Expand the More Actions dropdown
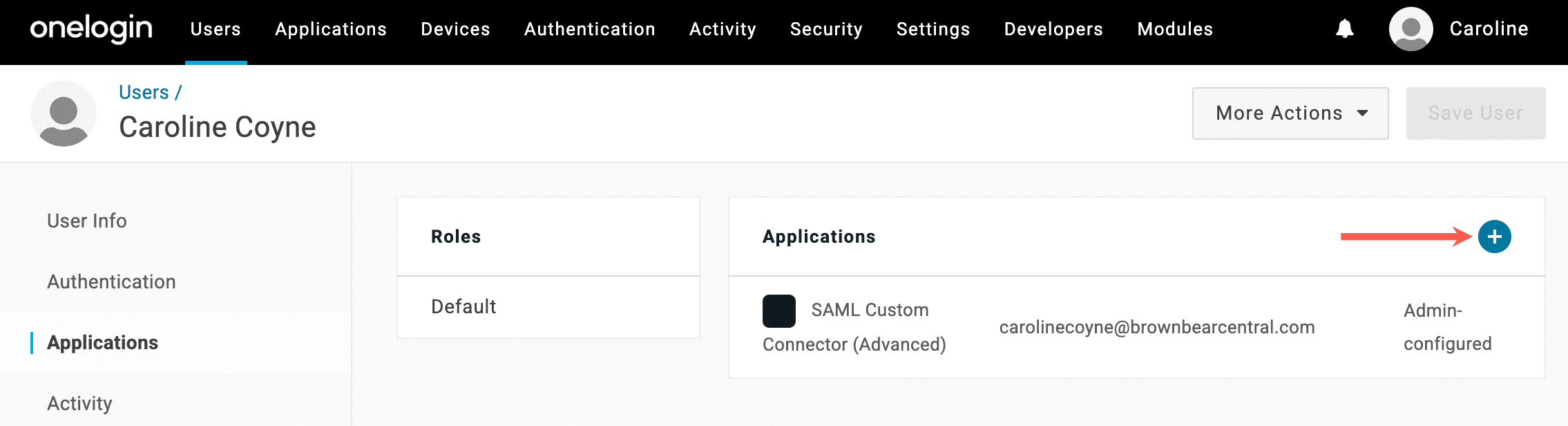1568x426 pixels. coord(1290,113)
